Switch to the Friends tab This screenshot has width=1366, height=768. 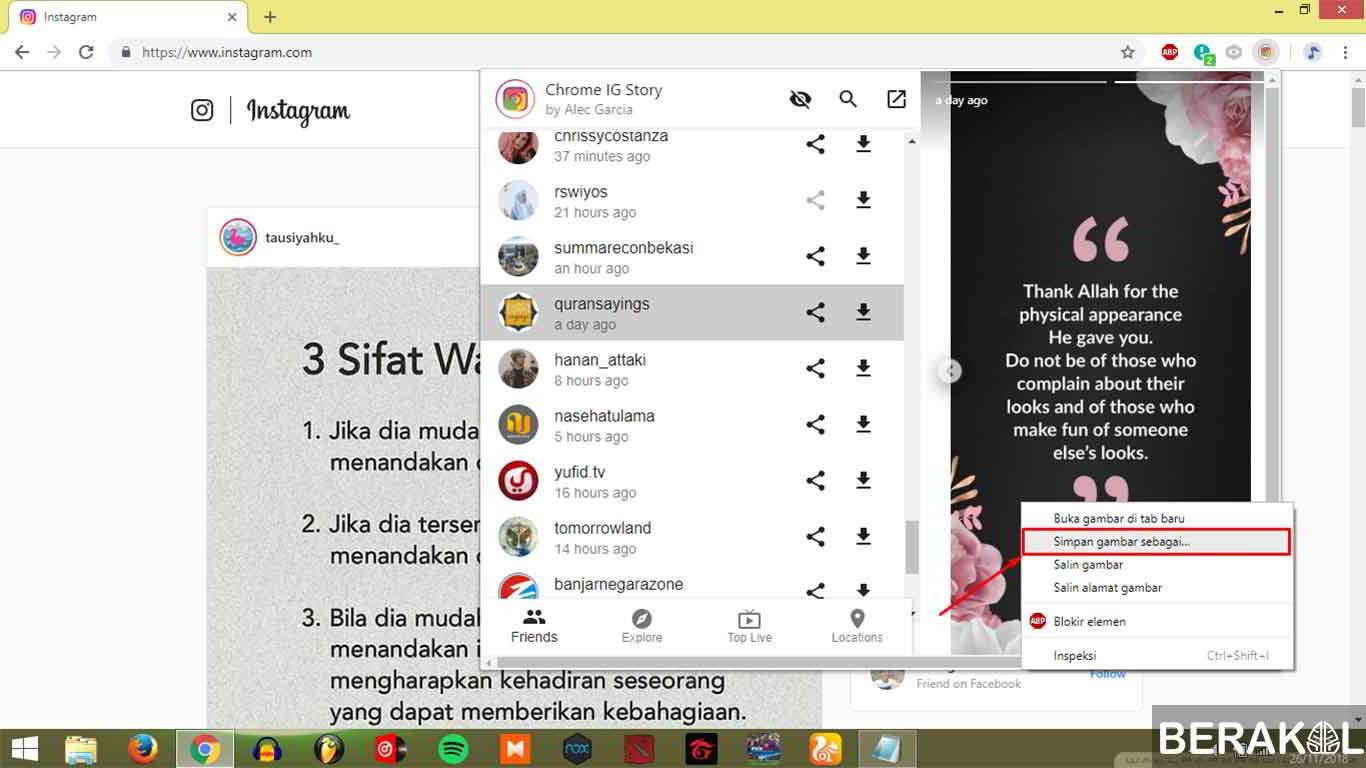click(x=534, y=627)
